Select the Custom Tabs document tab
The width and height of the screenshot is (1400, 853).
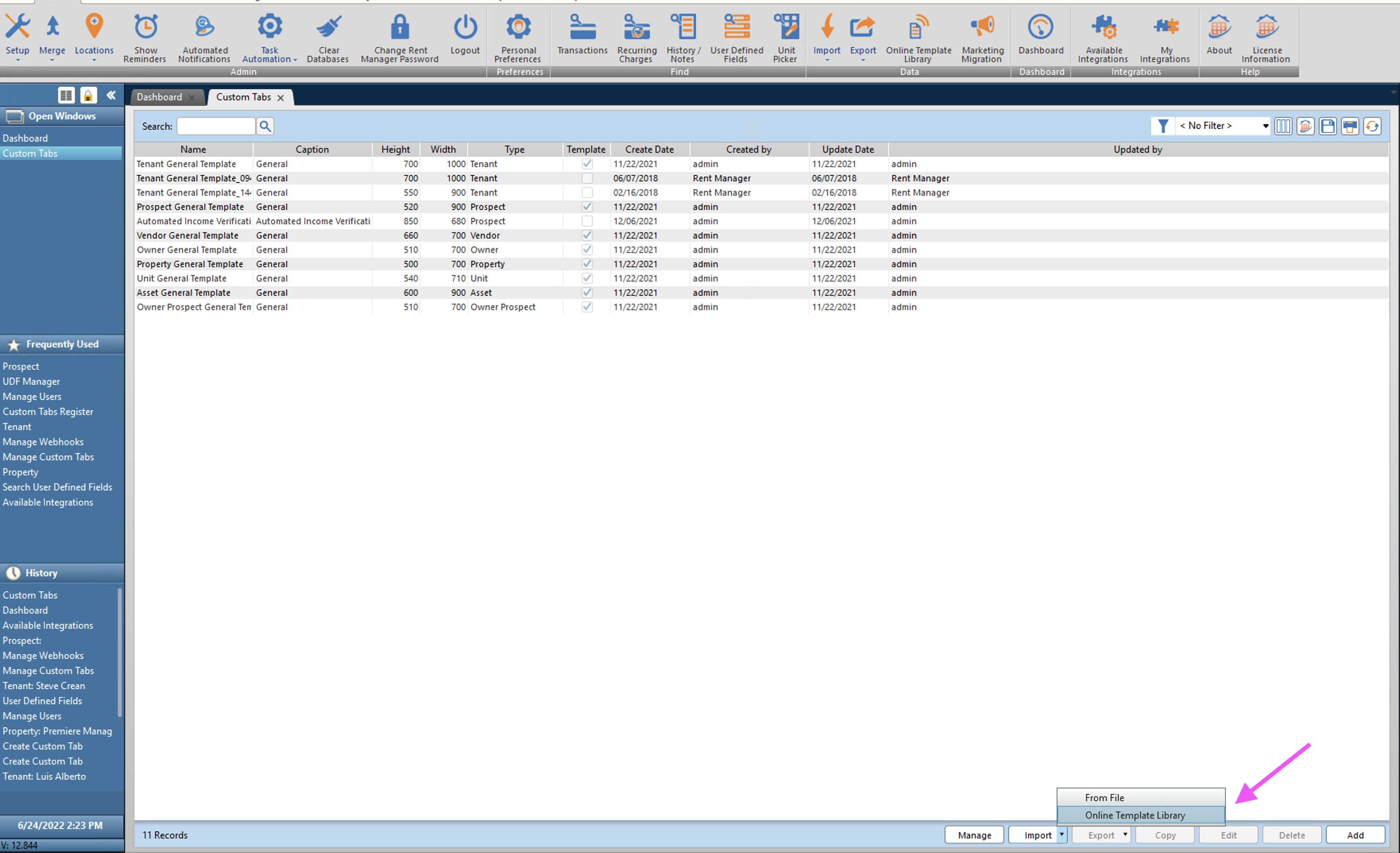243,97
